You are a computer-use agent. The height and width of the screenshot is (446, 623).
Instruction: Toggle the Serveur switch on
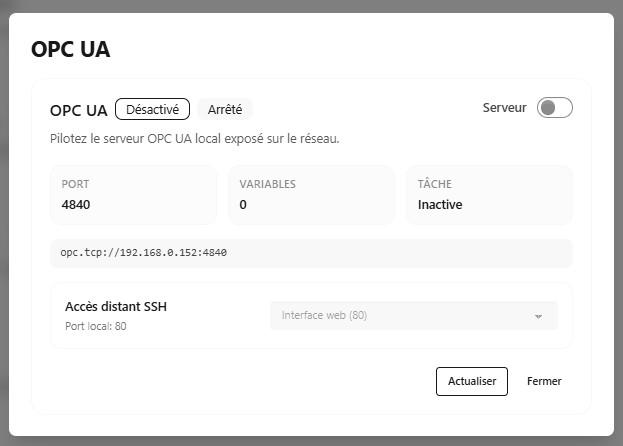point(555,108)
